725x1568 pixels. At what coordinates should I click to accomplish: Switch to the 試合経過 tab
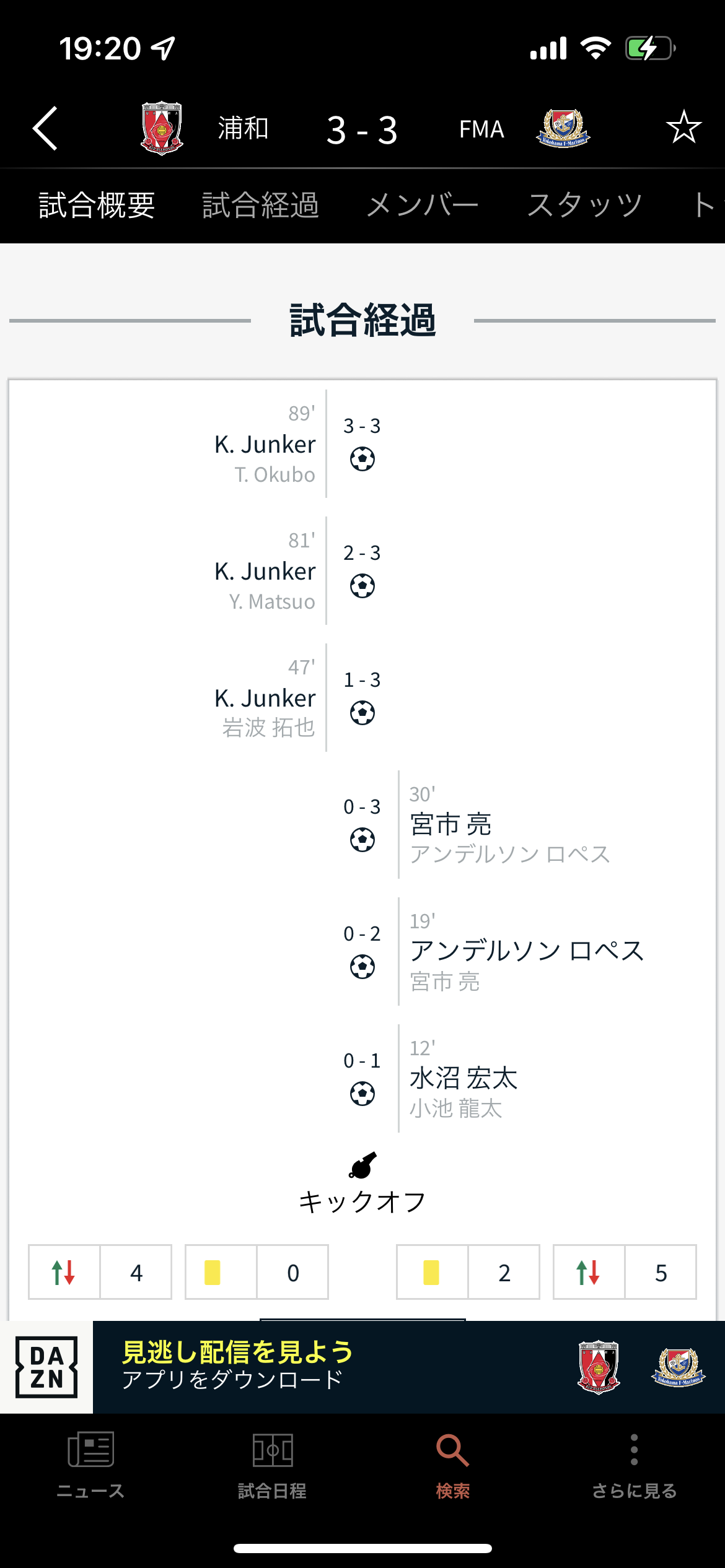point(260,206)
